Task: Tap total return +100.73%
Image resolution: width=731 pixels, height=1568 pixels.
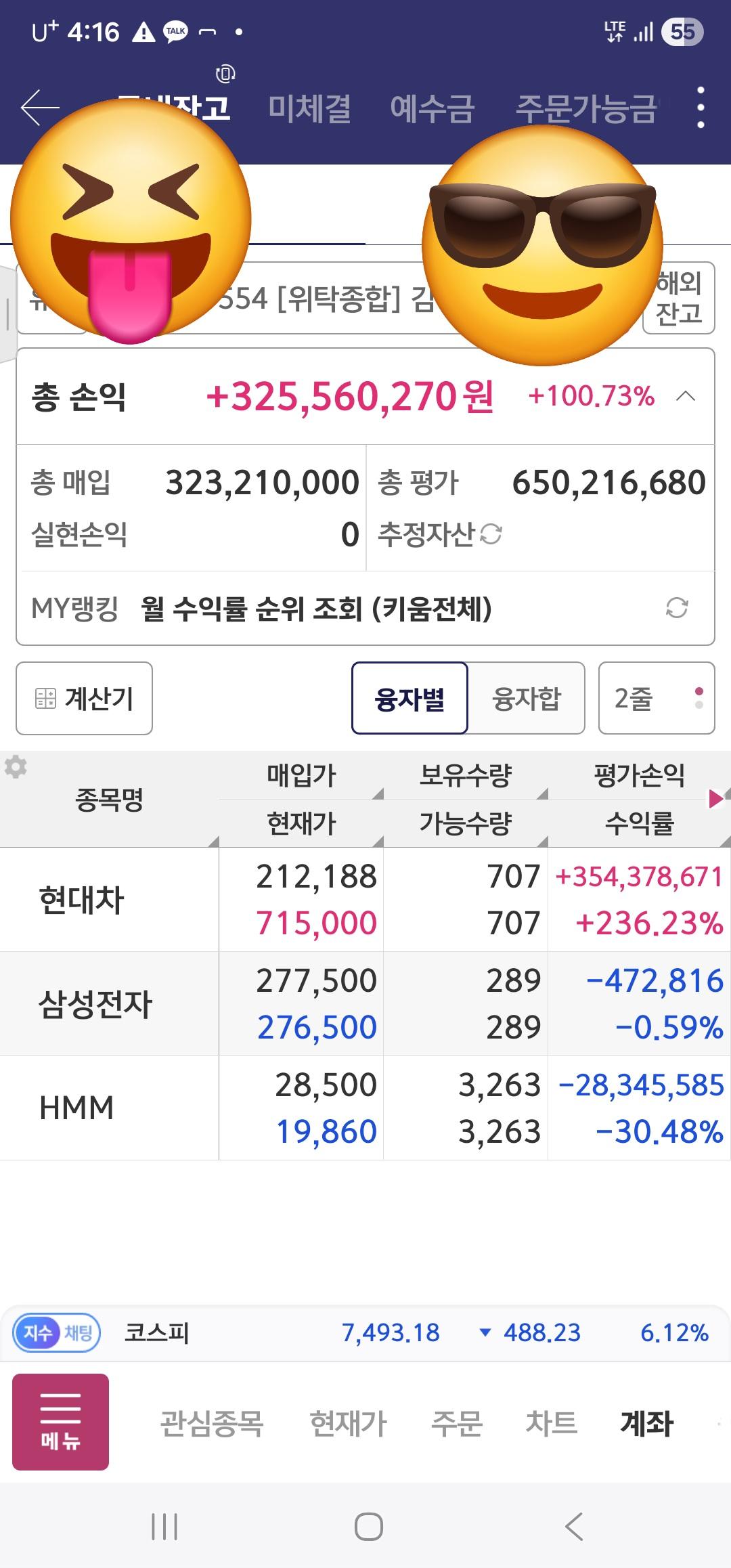Action: [591, 397]
